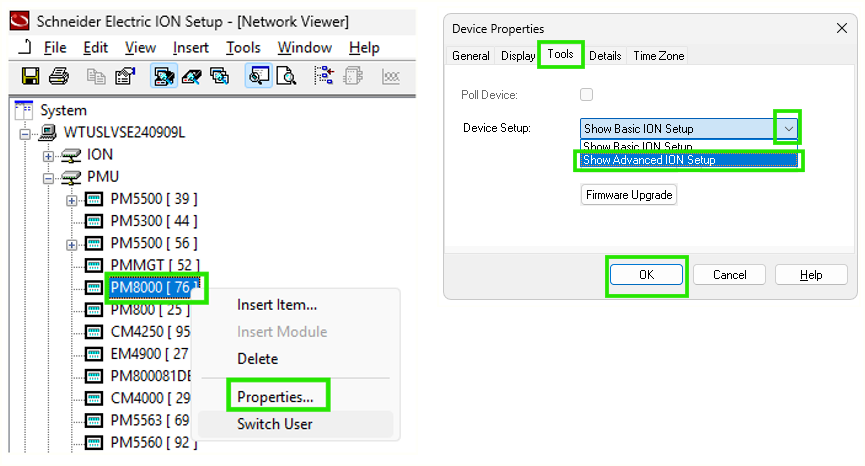Select the PM800081DE device row
This screenshot has height=466, width=865.
[150, 376]
